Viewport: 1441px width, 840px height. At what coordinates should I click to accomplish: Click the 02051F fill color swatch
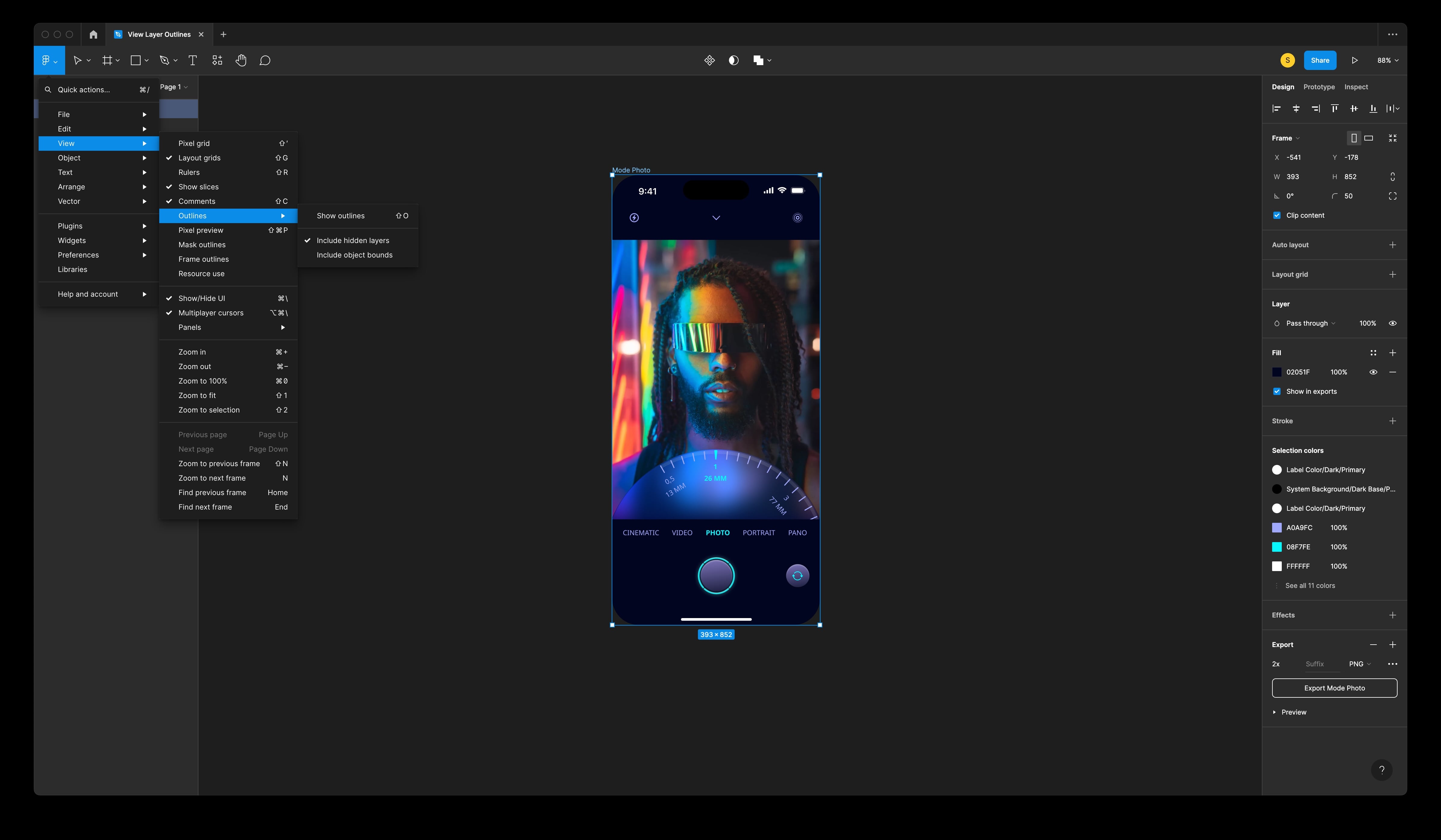pyautogui.click(x=1277, y=372)
